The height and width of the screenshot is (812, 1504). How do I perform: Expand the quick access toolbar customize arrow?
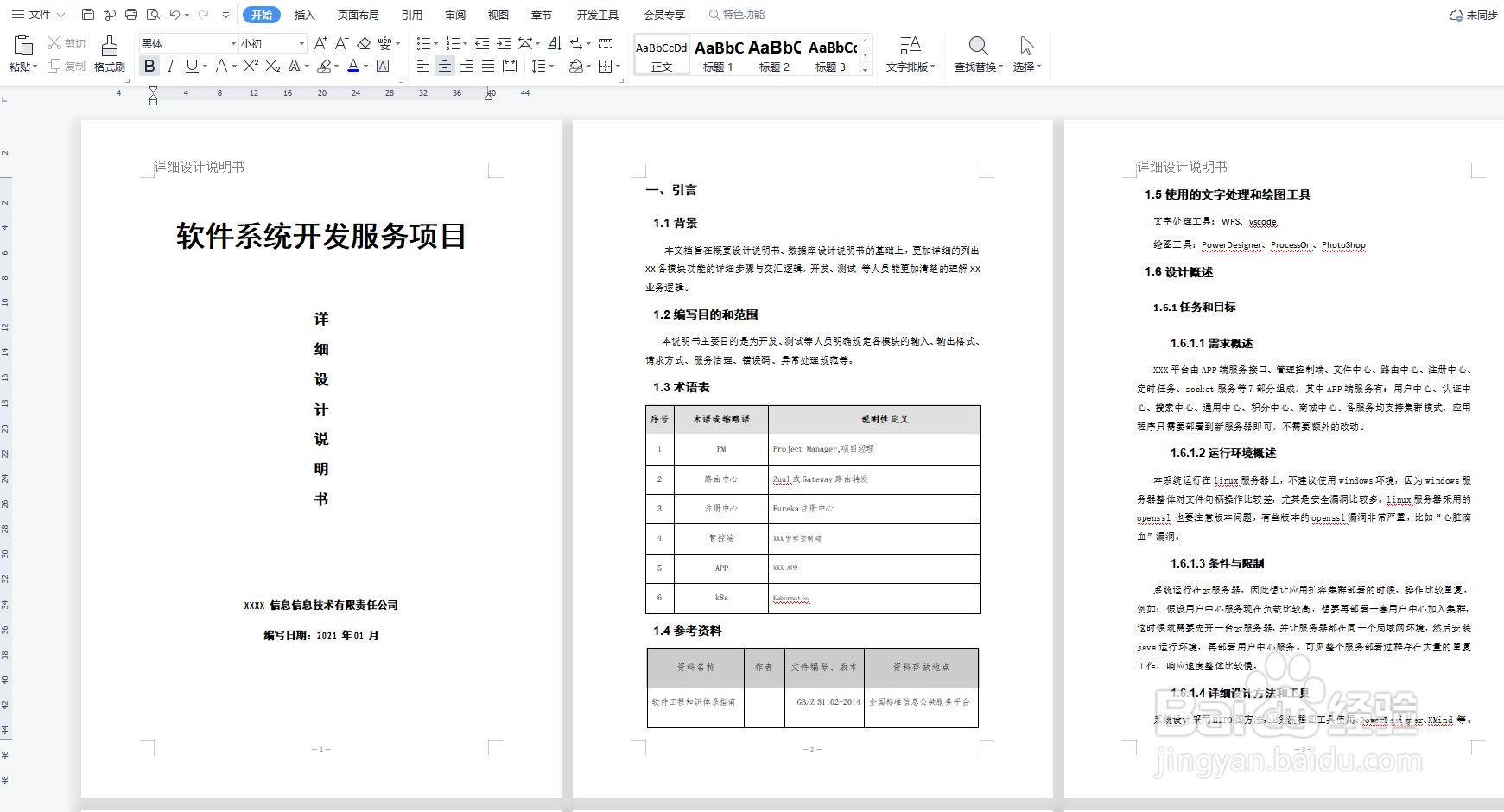pos(226,15)
